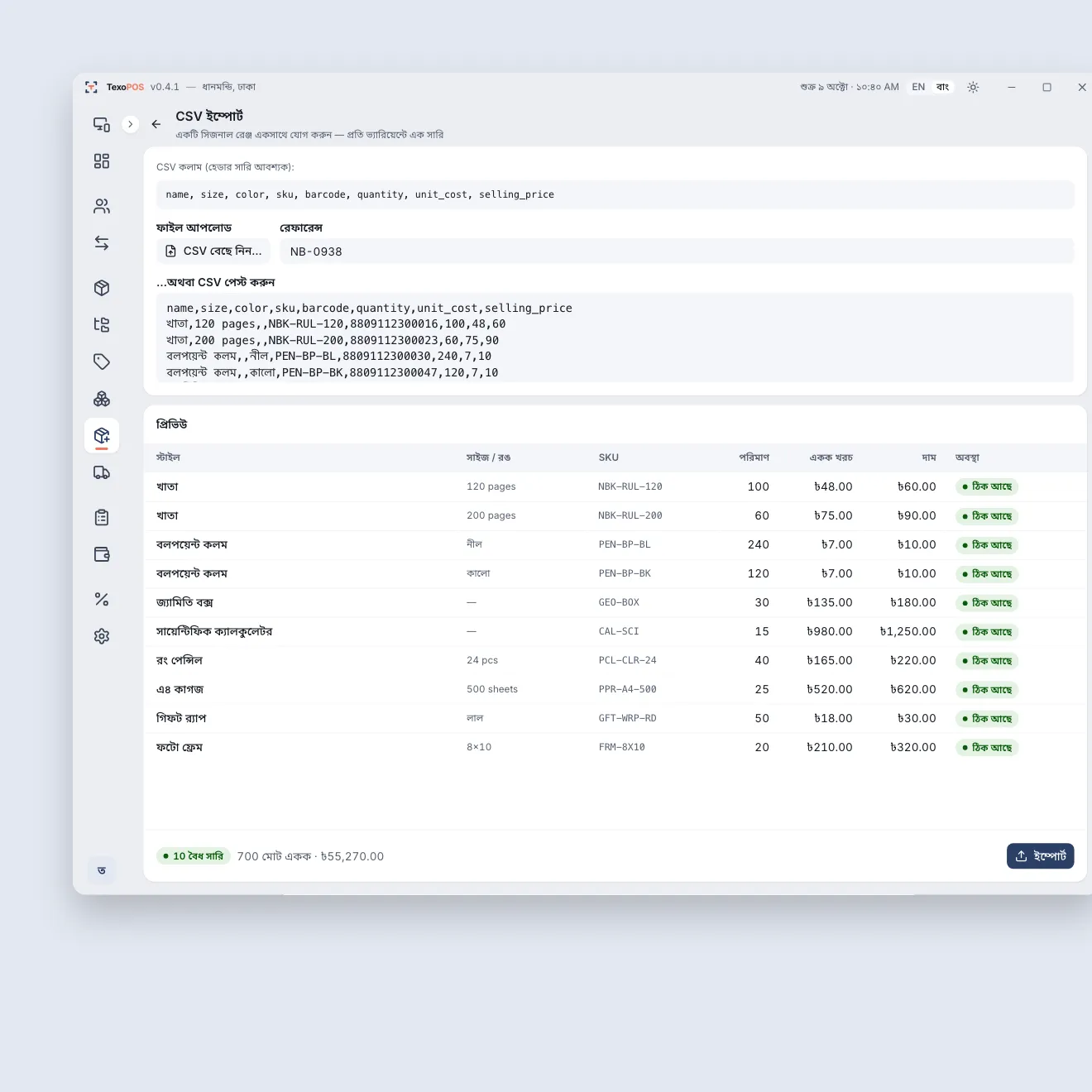
Task: Click the SKU column header
Action: 609,457
